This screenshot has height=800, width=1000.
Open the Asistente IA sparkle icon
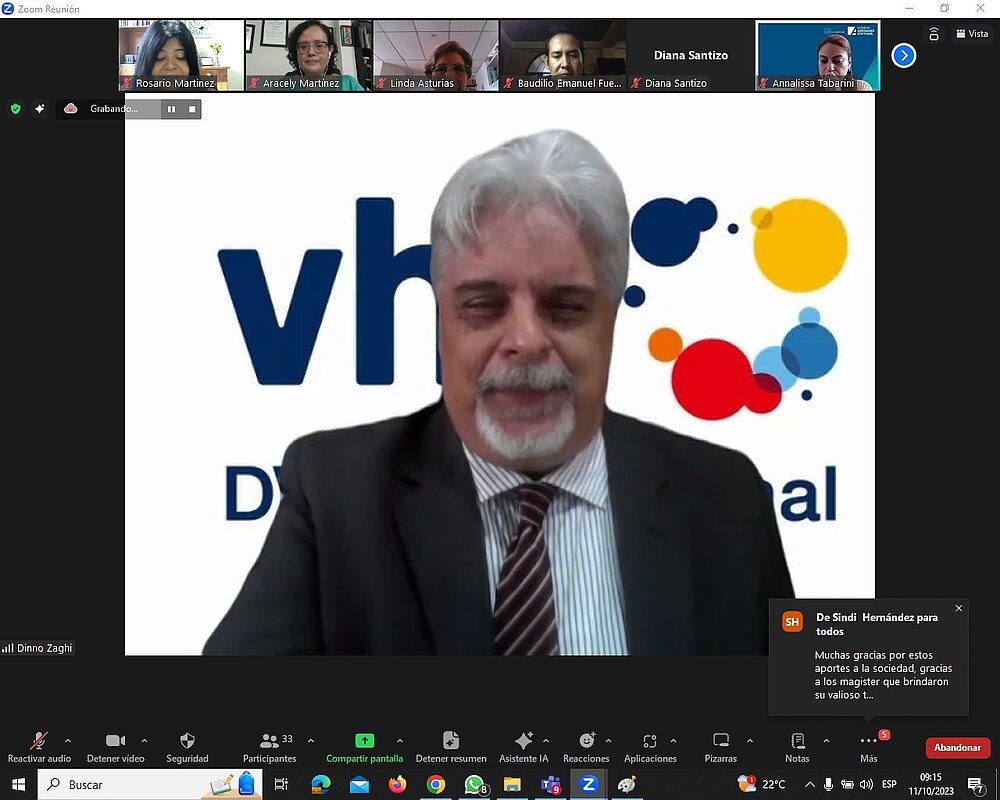(523, 741)
